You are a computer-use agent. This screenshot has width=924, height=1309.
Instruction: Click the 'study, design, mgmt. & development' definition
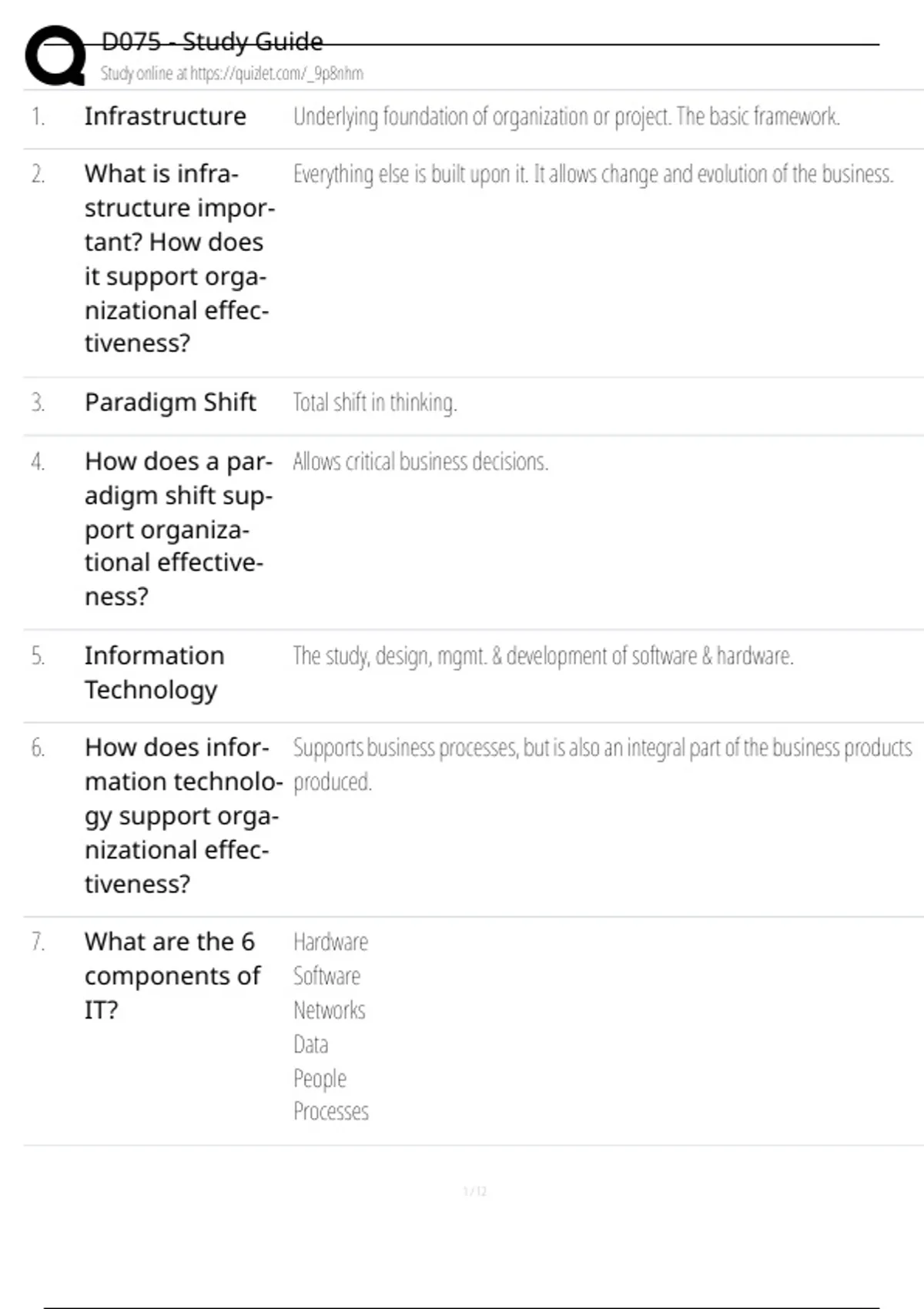pos(543,656)
